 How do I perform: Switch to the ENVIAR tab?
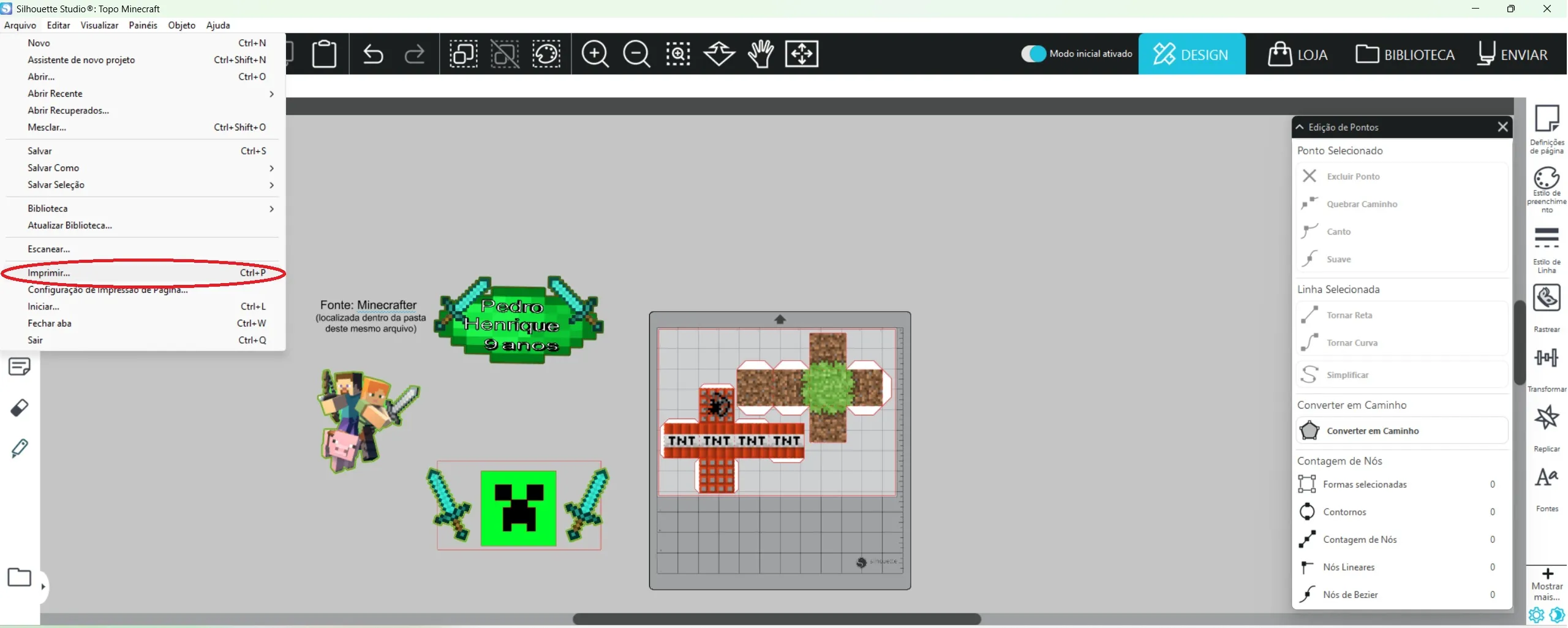pyautogui.click(x=1512, y=55)
